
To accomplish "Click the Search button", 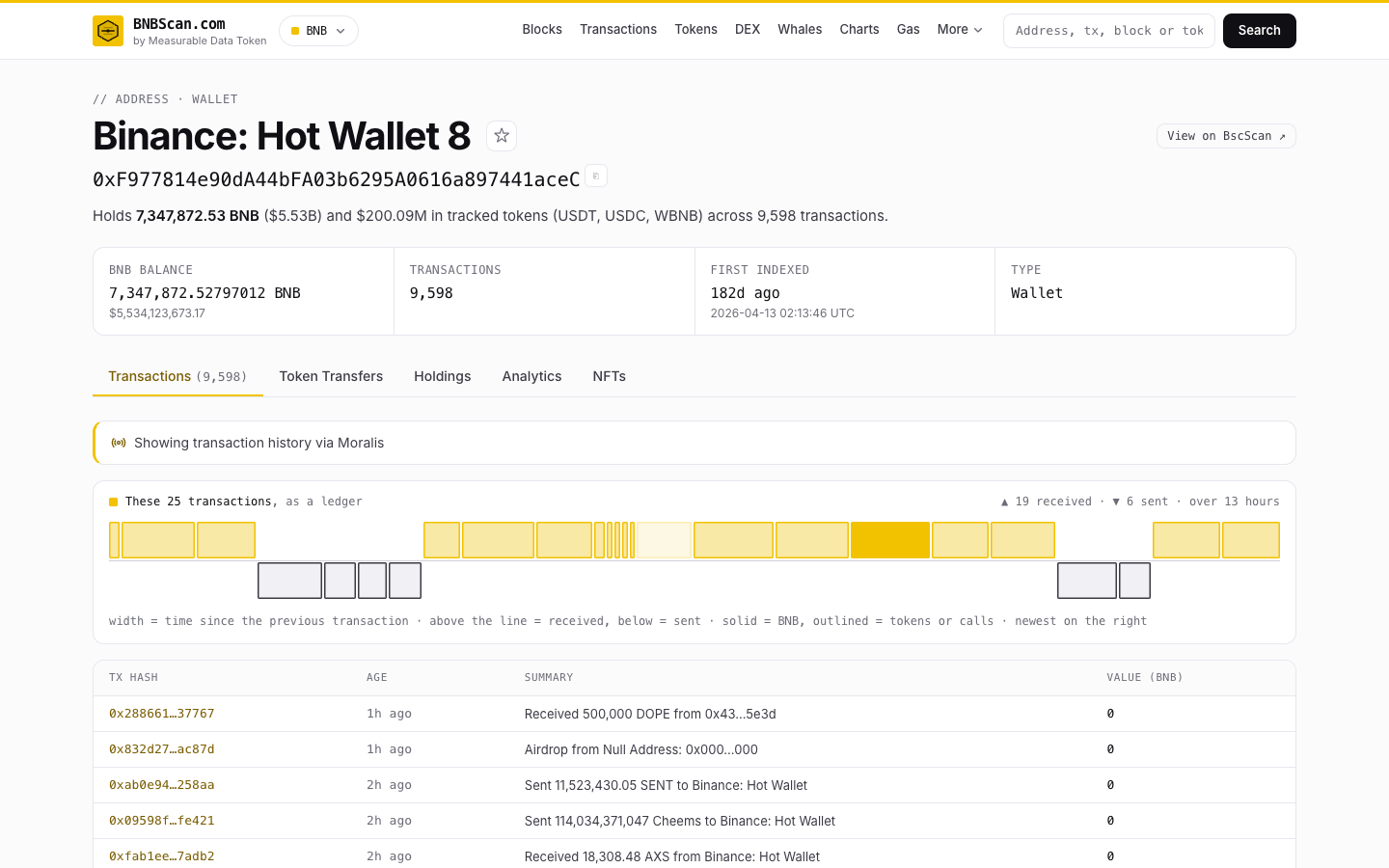I will pyautogui.click(x=1260, y=31).
